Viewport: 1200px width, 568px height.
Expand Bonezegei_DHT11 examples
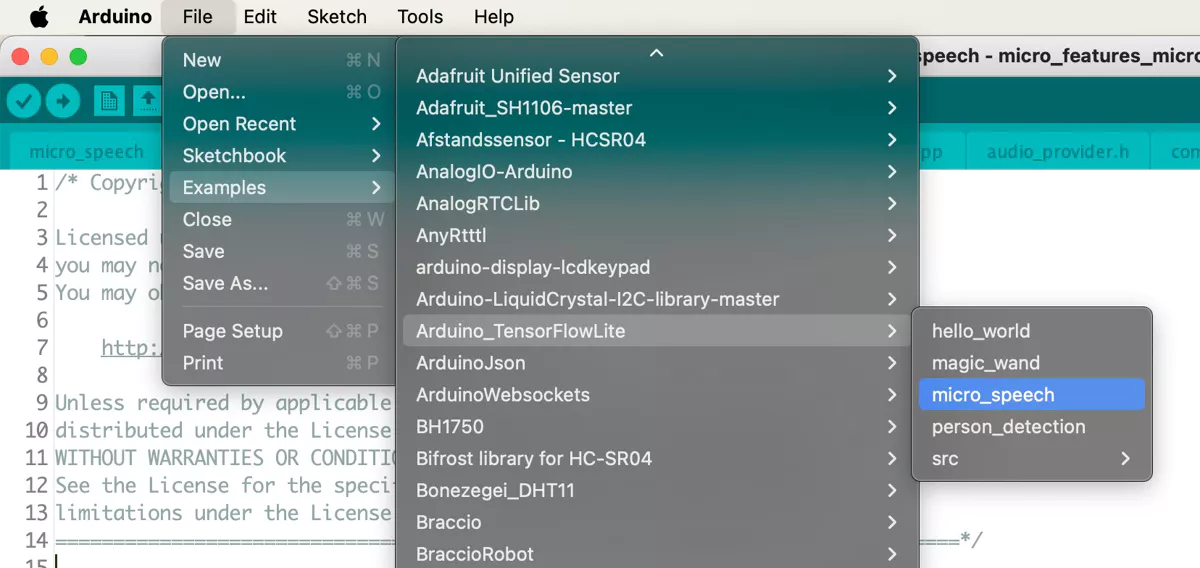tap(657, 491)
